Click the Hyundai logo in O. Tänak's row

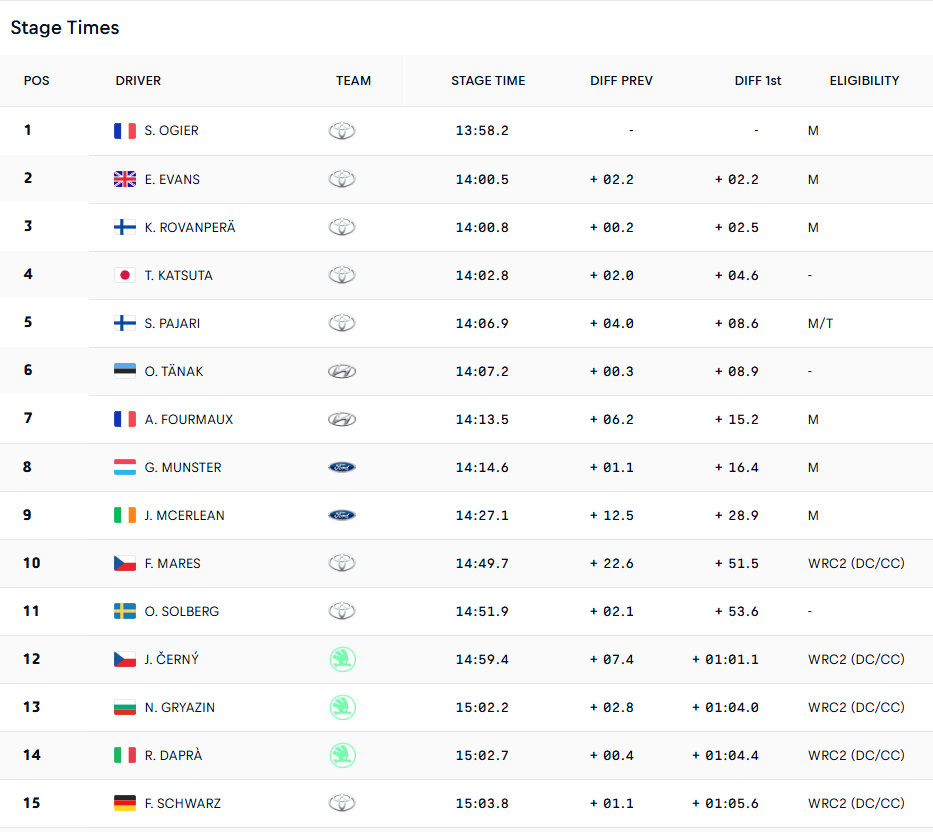pyautogui.click(x=342, y=371)
